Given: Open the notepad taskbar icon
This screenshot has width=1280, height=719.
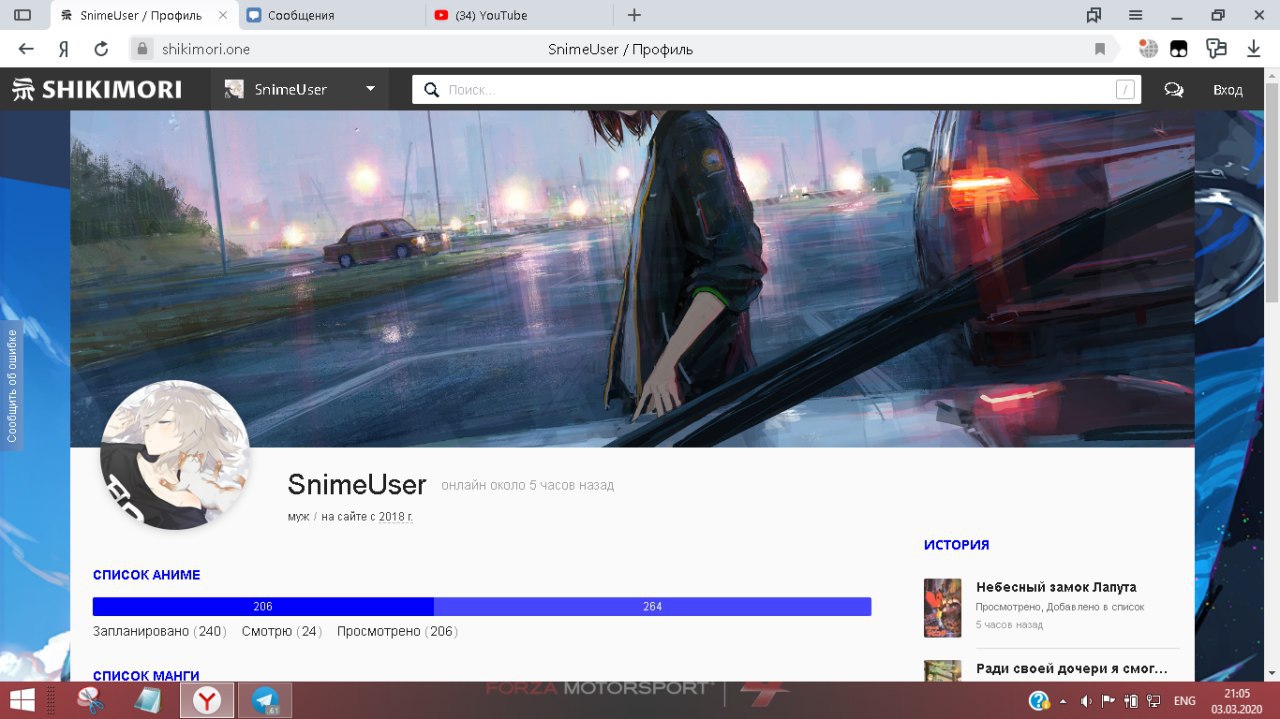Looking at the screenshot, I should point(147,699).
